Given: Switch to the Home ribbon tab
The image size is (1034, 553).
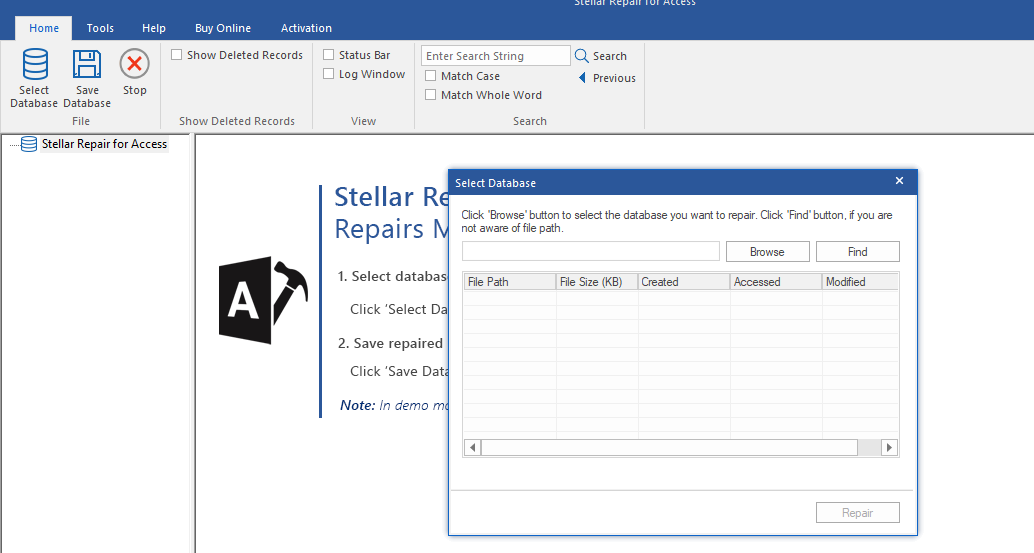Looking at the screenshot, I should (x=44, y=28).
